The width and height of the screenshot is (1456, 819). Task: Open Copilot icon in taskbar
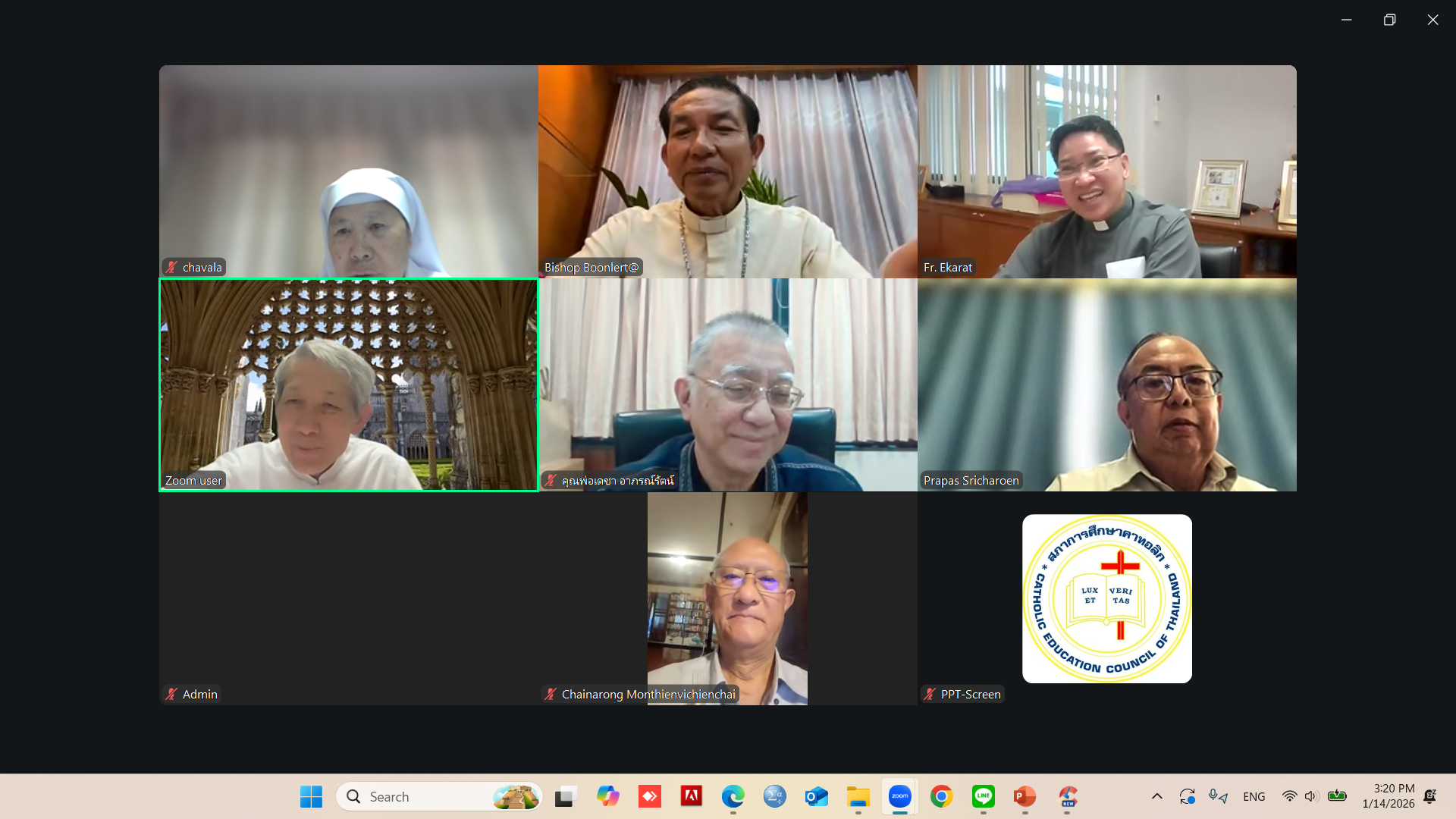point(607,796)
